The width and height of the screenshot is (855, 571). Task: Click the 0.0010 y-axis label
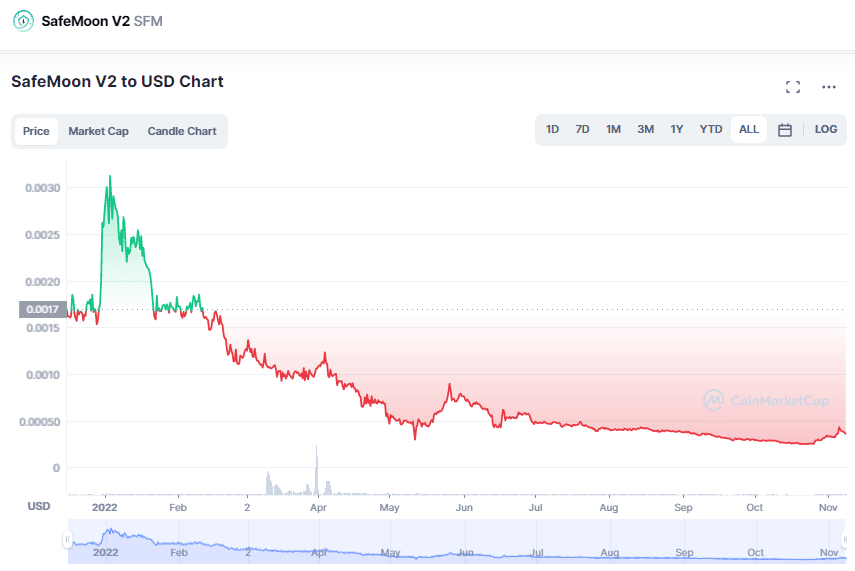(43, 375)
